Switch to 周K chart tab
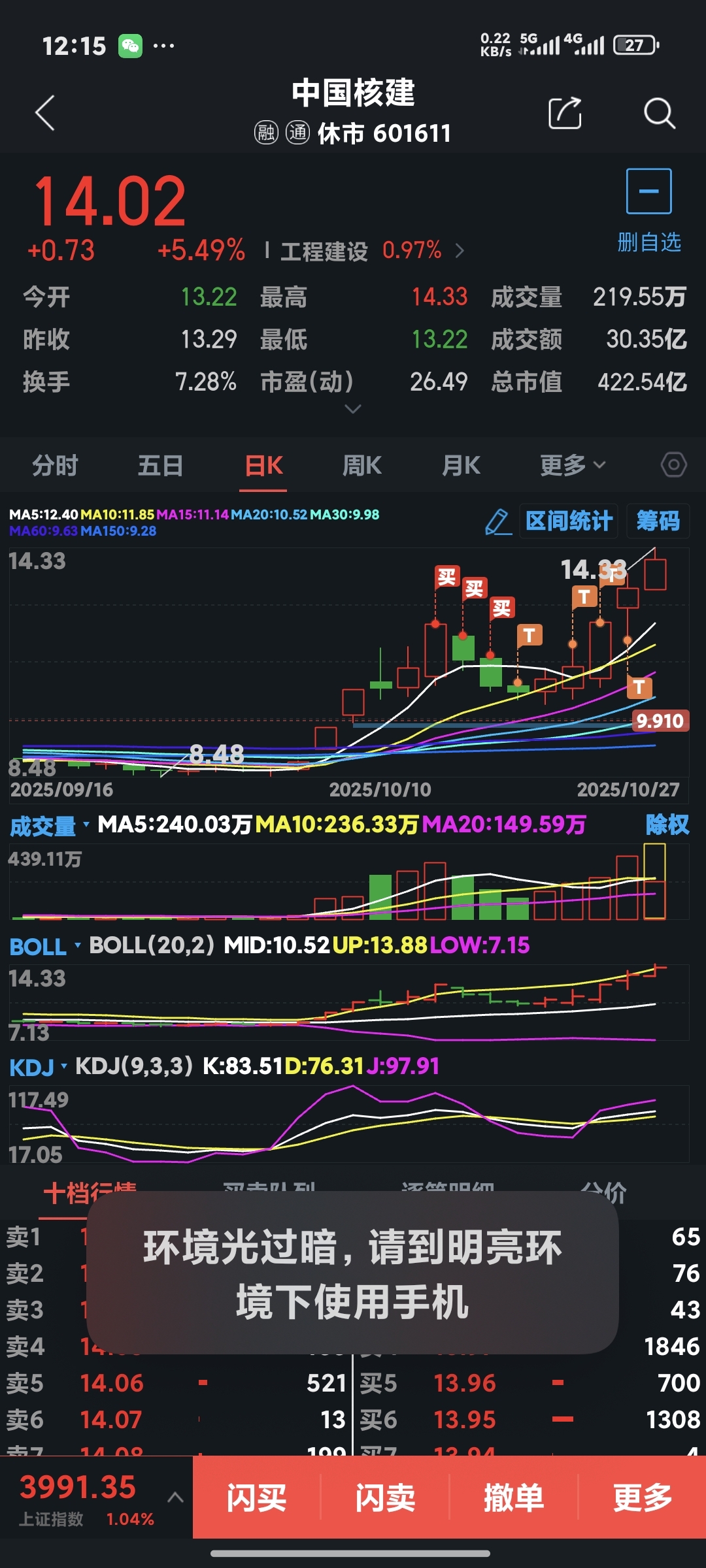This screenshot has height=1568, width=706. click(x=362, y=465)
